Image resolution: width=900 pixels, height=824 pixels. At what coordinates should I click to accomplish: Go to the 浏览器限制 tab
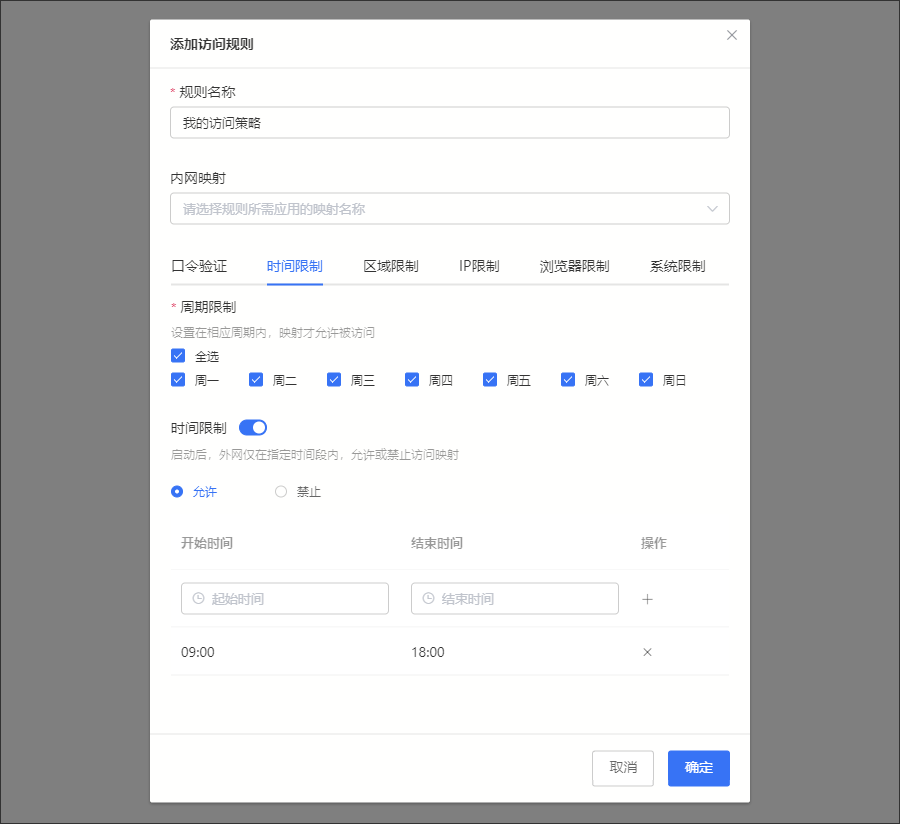(x=574, y=266)
